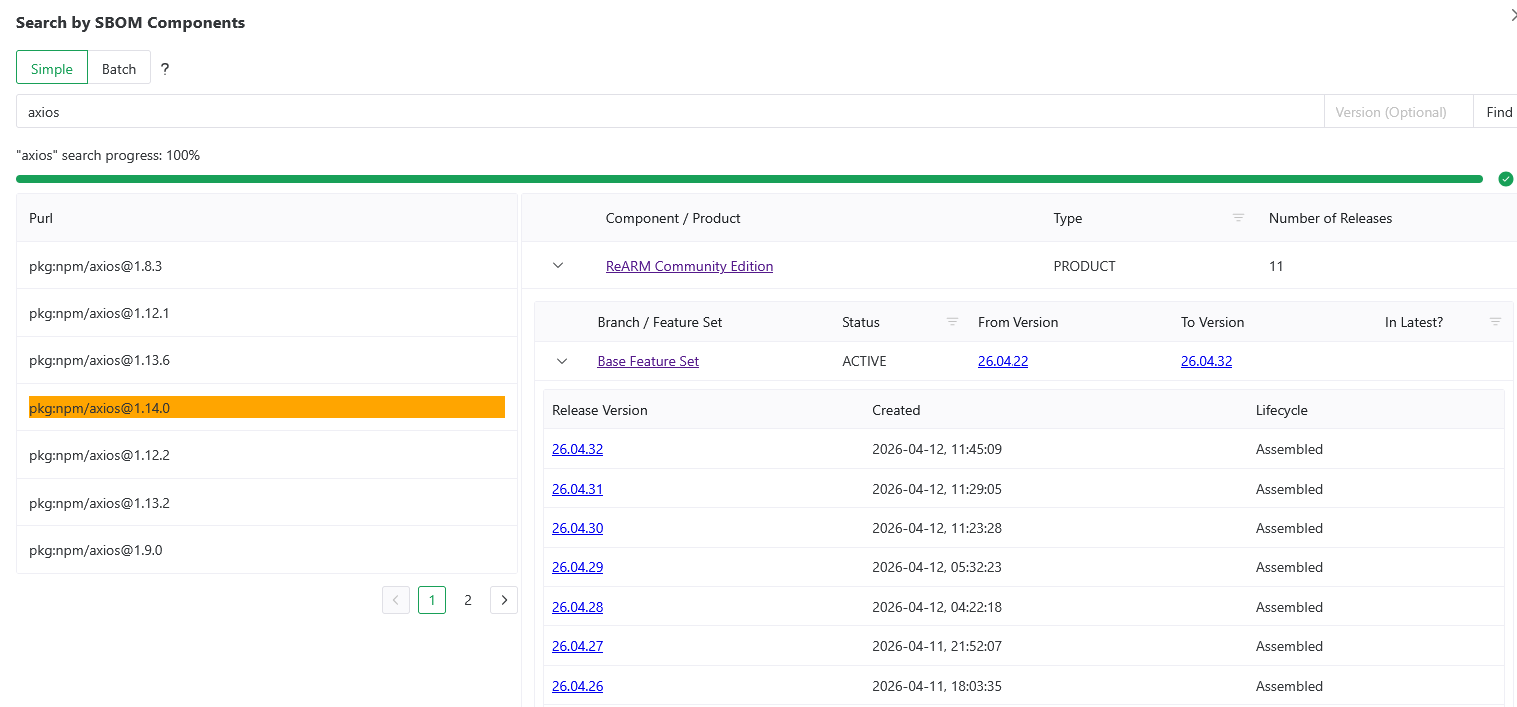Click the Version (Optional) input field
Screen dimensions: 1517x707
pyautogui.click(x=1398, y=112)
